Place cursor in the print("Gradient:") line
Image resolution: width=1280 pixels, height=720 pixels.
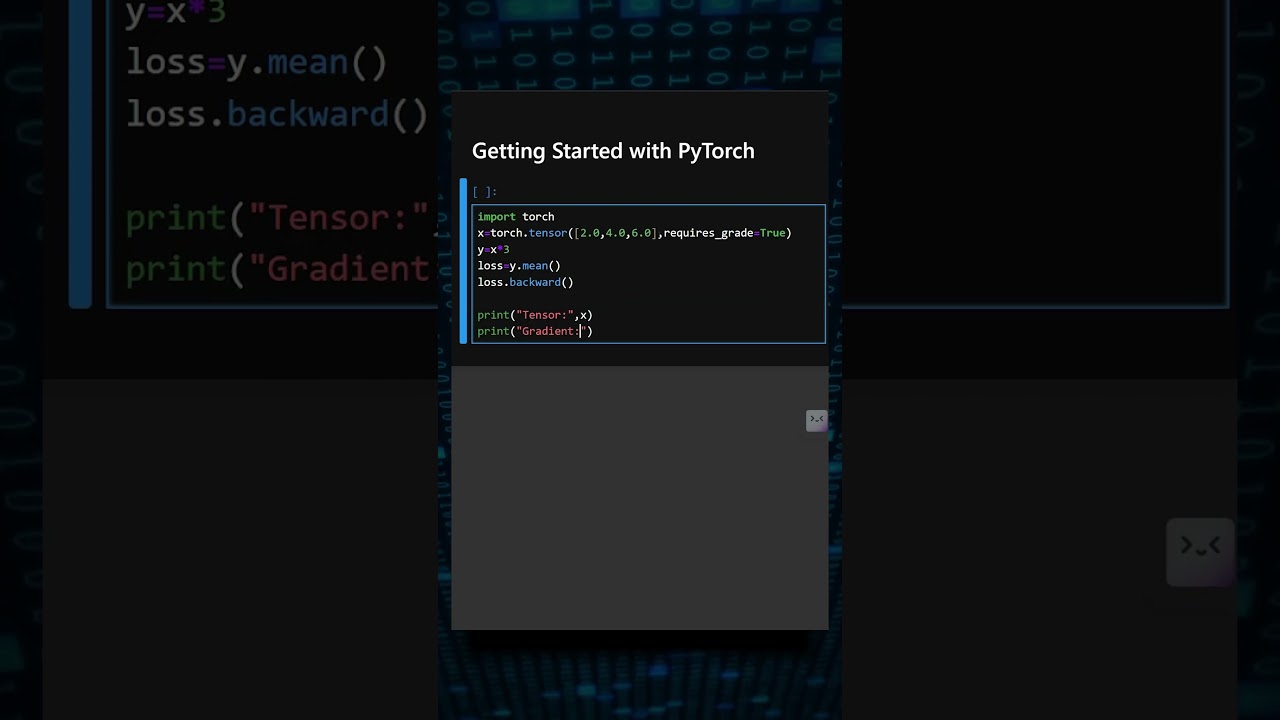tap(535, 331)
